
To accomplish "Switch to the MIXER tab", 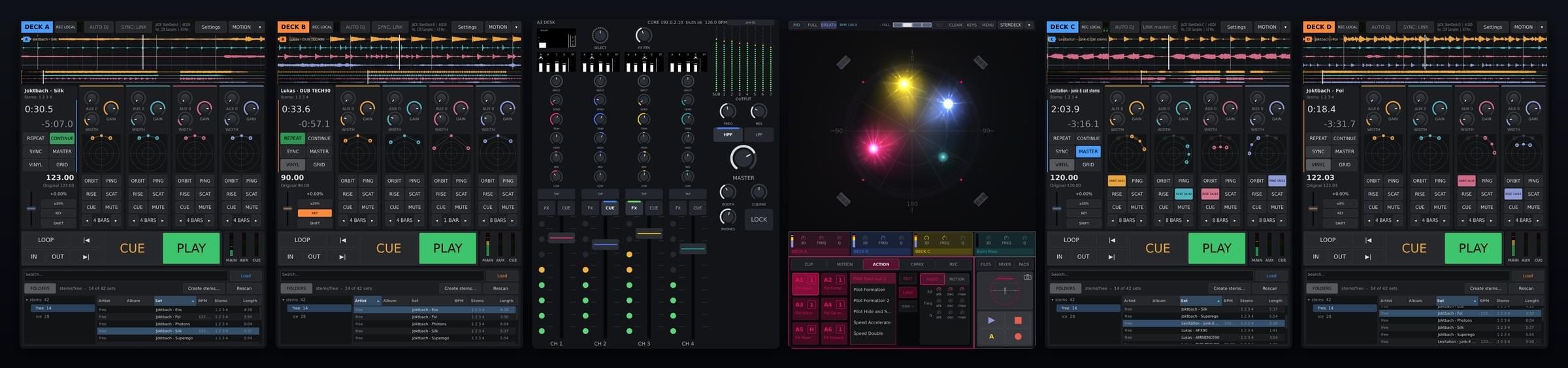I will tap(1004, 264).
